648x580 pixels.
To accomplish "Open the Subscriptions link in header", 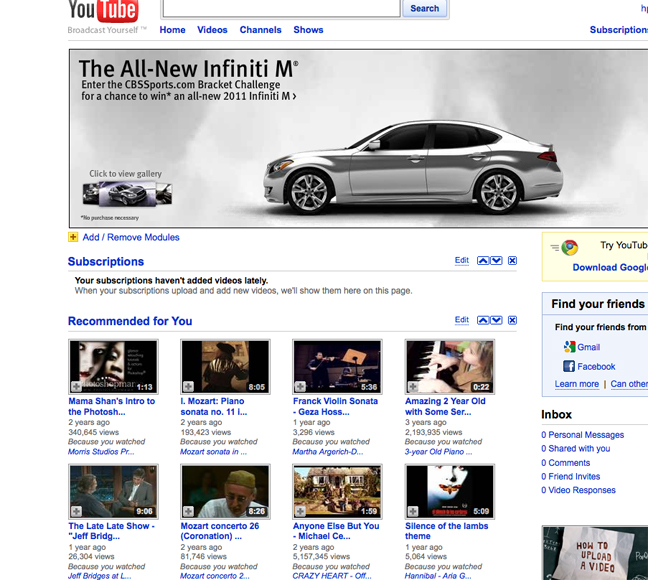I will point(619,30).
